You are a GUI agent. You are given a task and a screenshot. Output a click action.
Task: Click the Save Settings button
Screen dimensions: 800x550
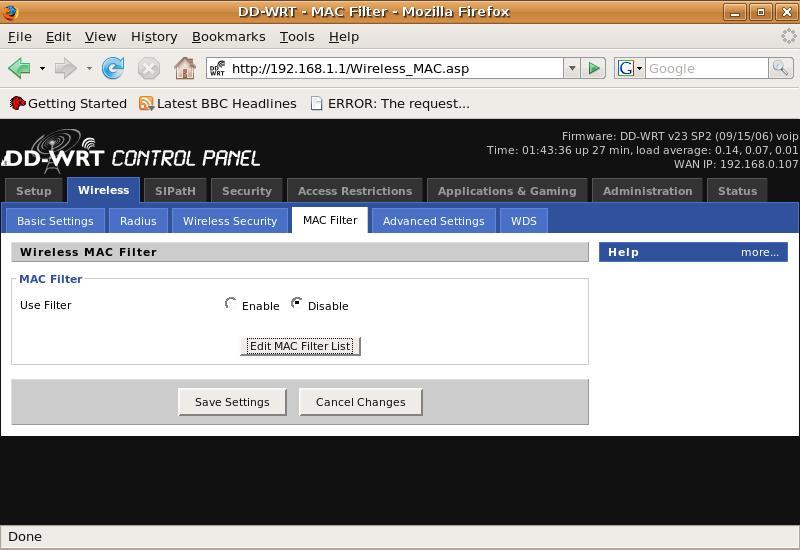(x=232, y=402)
